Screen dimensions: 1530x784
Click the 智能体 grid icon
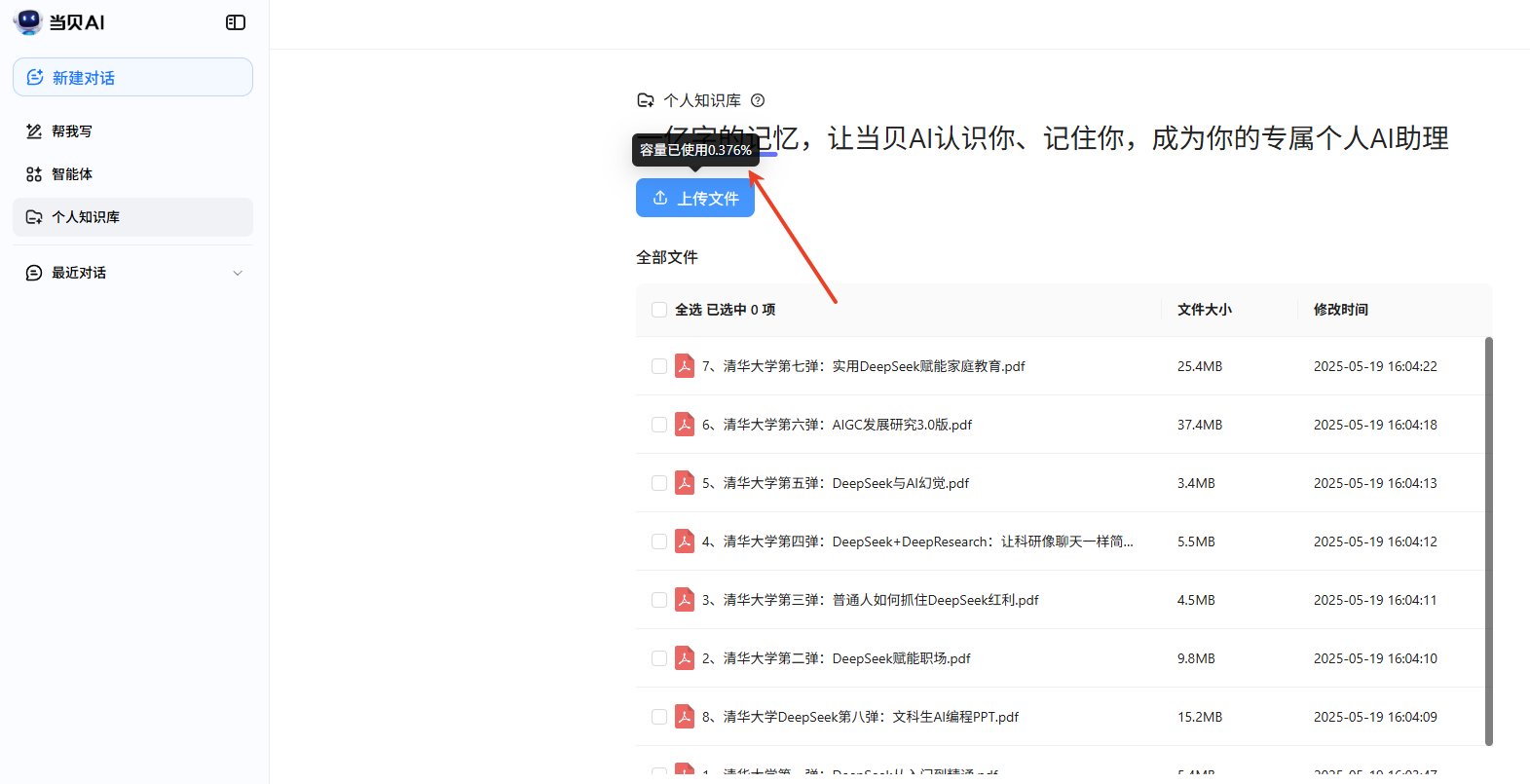coord(34,174)
